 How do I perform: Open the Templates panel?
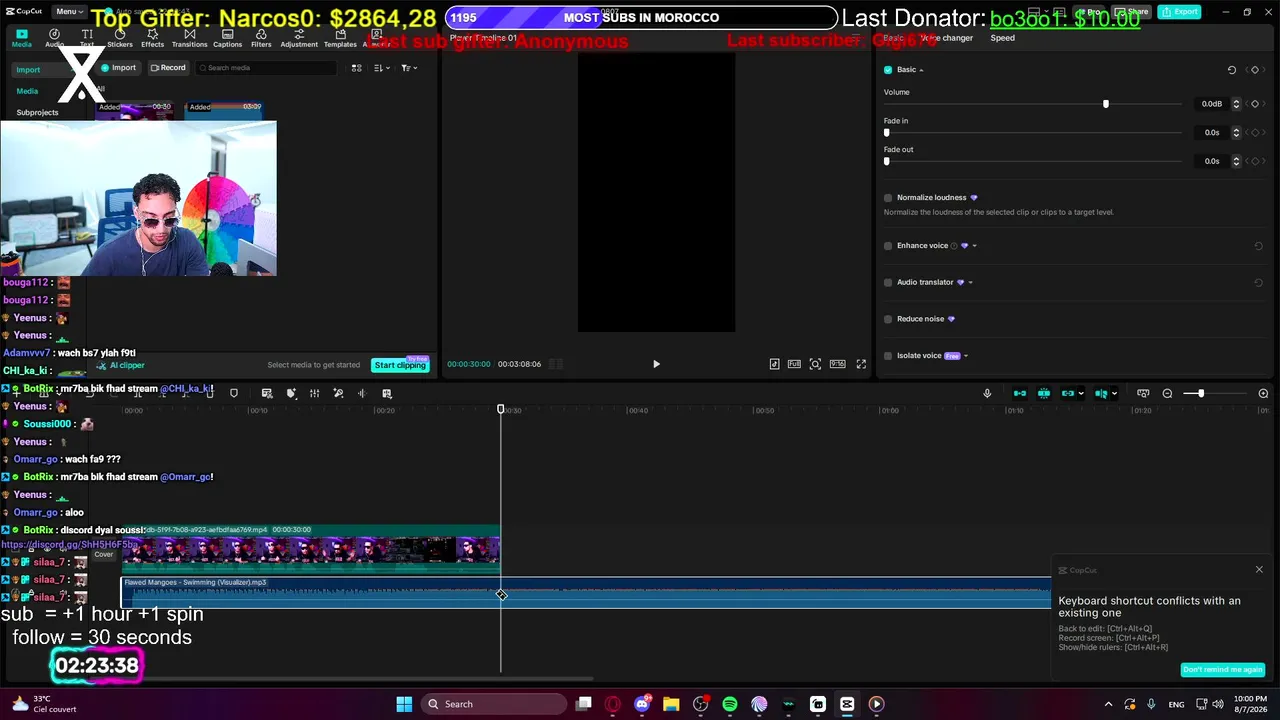(x=340, y=38)
